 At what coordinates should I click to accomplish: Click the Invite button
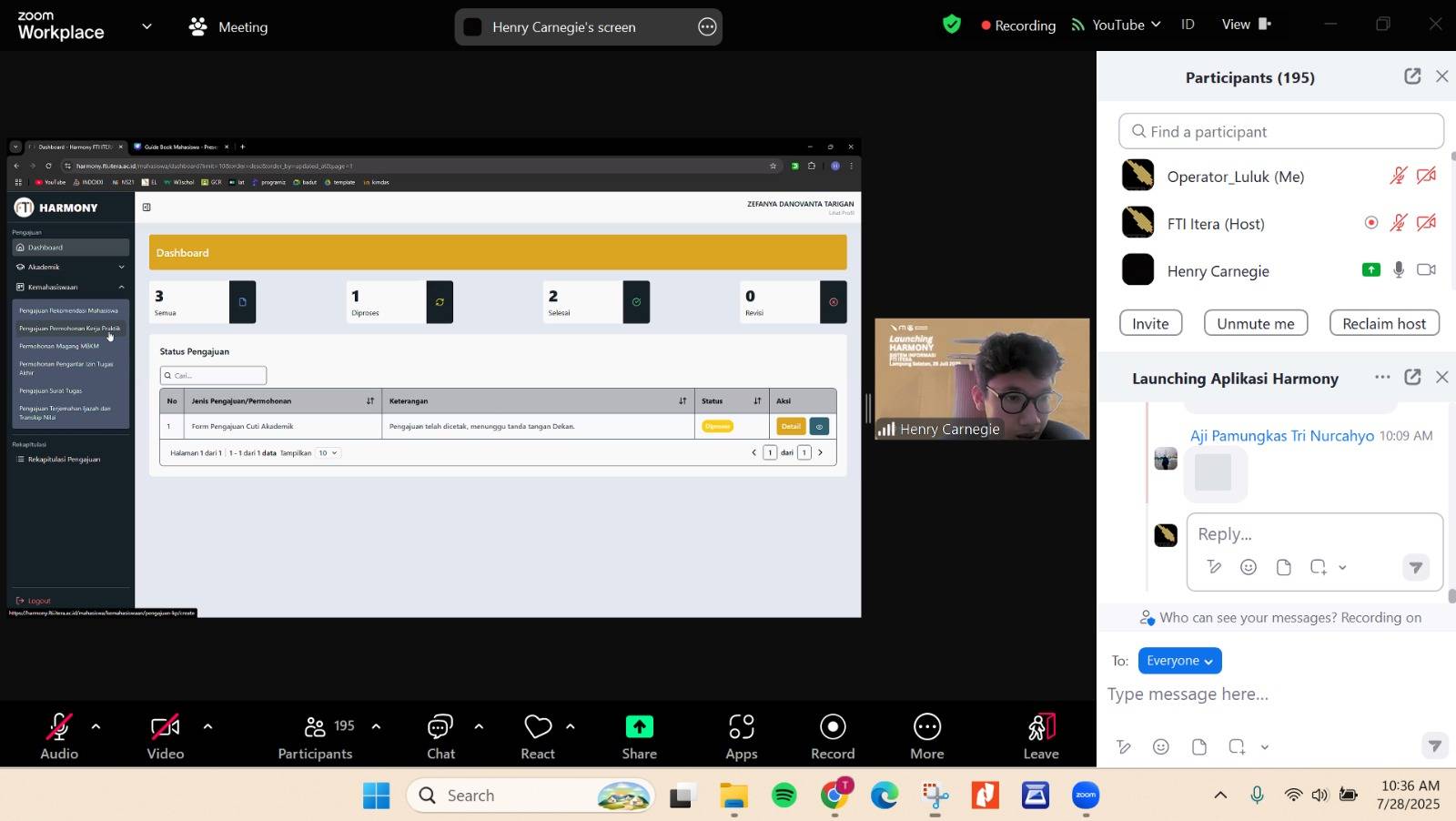pos(1150,323)
